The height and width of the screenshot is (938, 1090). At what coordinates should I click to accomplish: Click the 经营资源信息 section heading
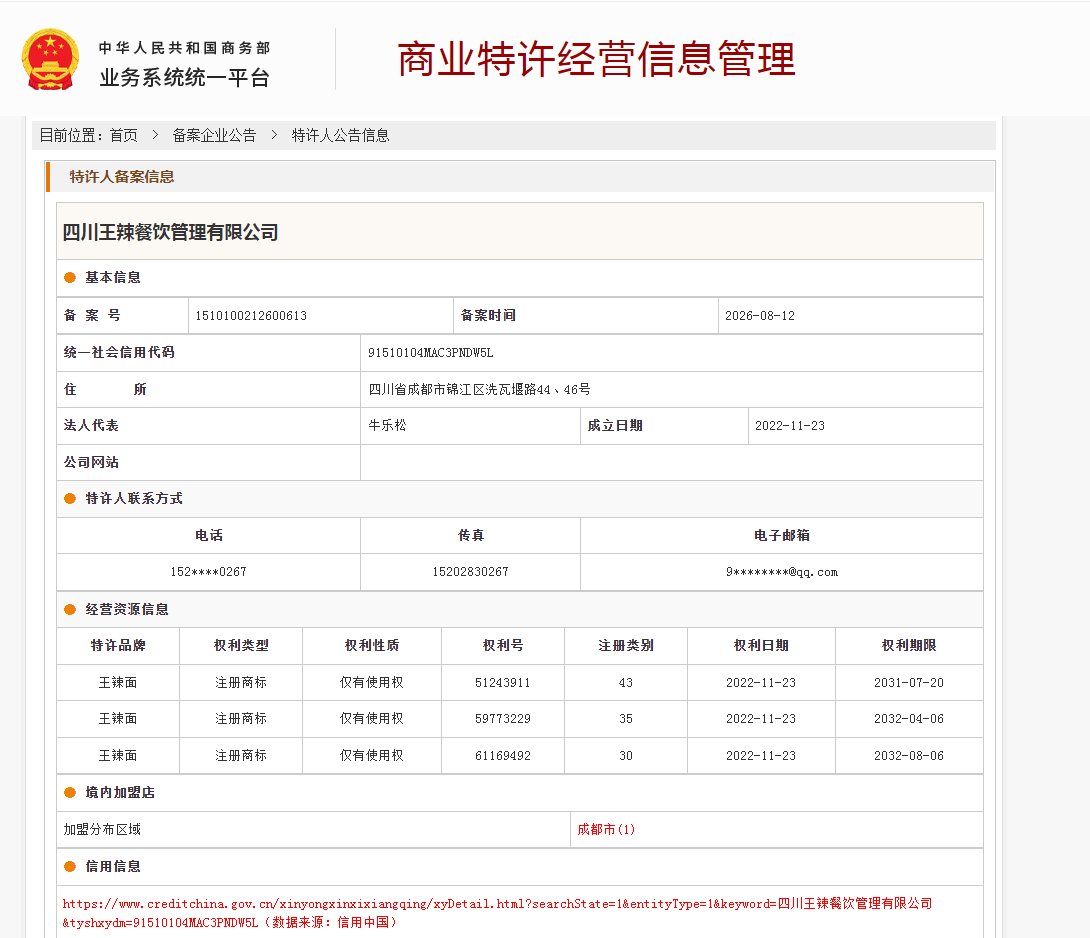point(127,610)
